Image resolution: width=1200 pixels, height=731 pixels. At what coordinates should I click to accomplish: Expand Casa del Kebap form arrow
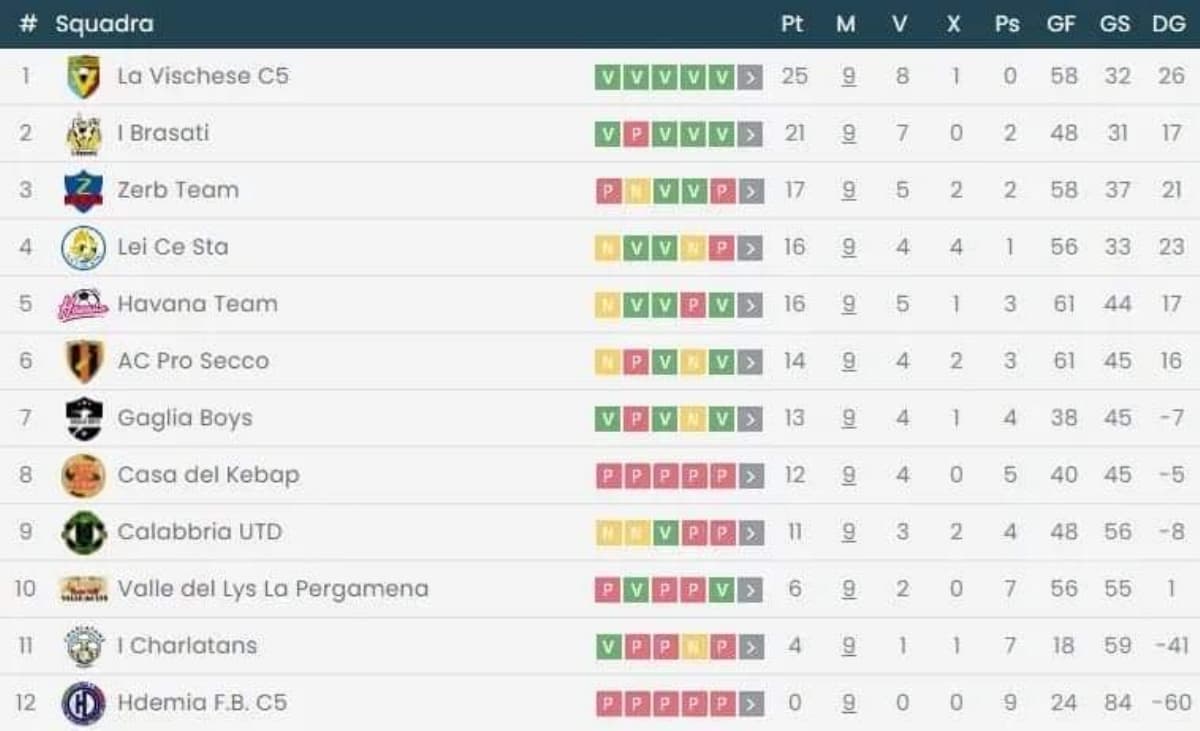tap(751, 476)
